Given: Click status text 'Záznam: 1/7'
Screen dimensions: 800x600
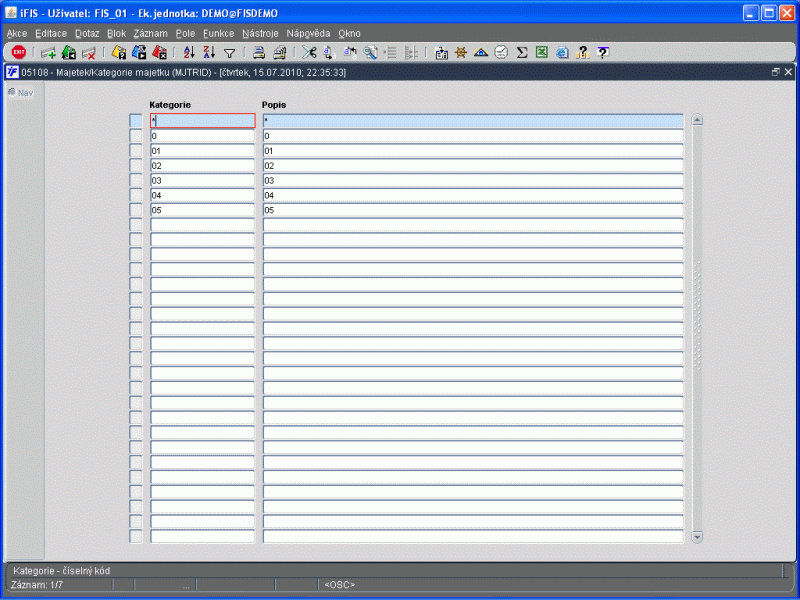Looking at the screenshot, I should [37, 585].
